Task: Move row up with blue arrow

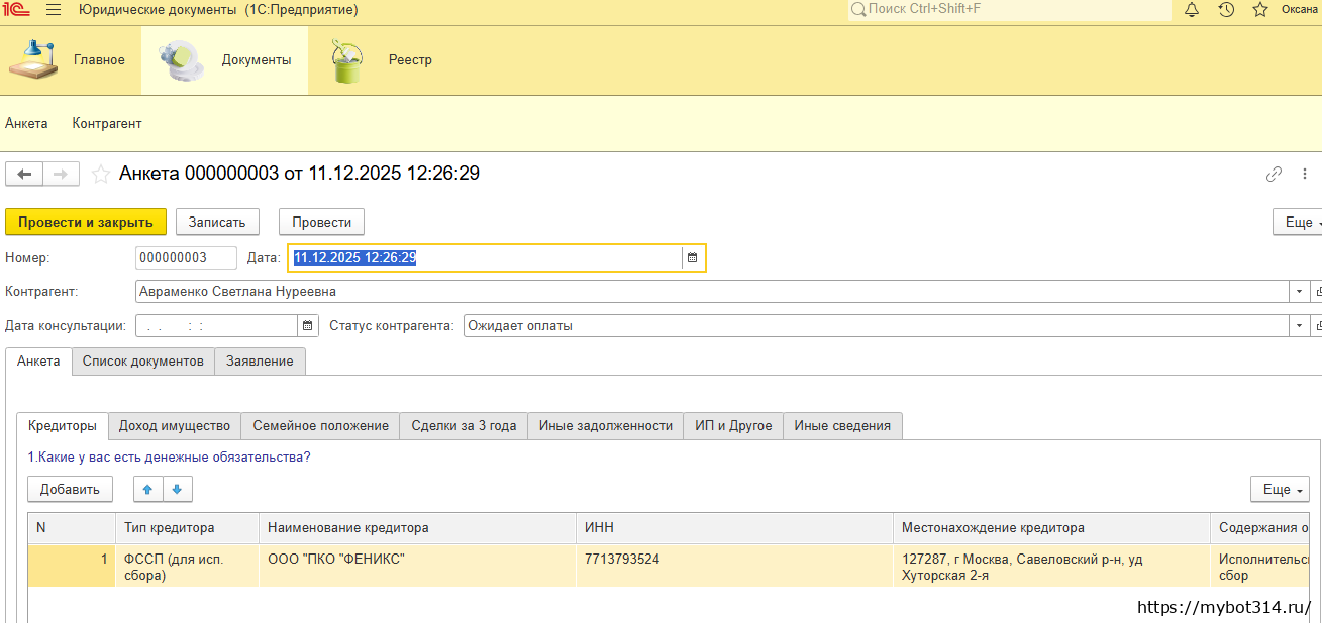Action: [x=148, y=489]
